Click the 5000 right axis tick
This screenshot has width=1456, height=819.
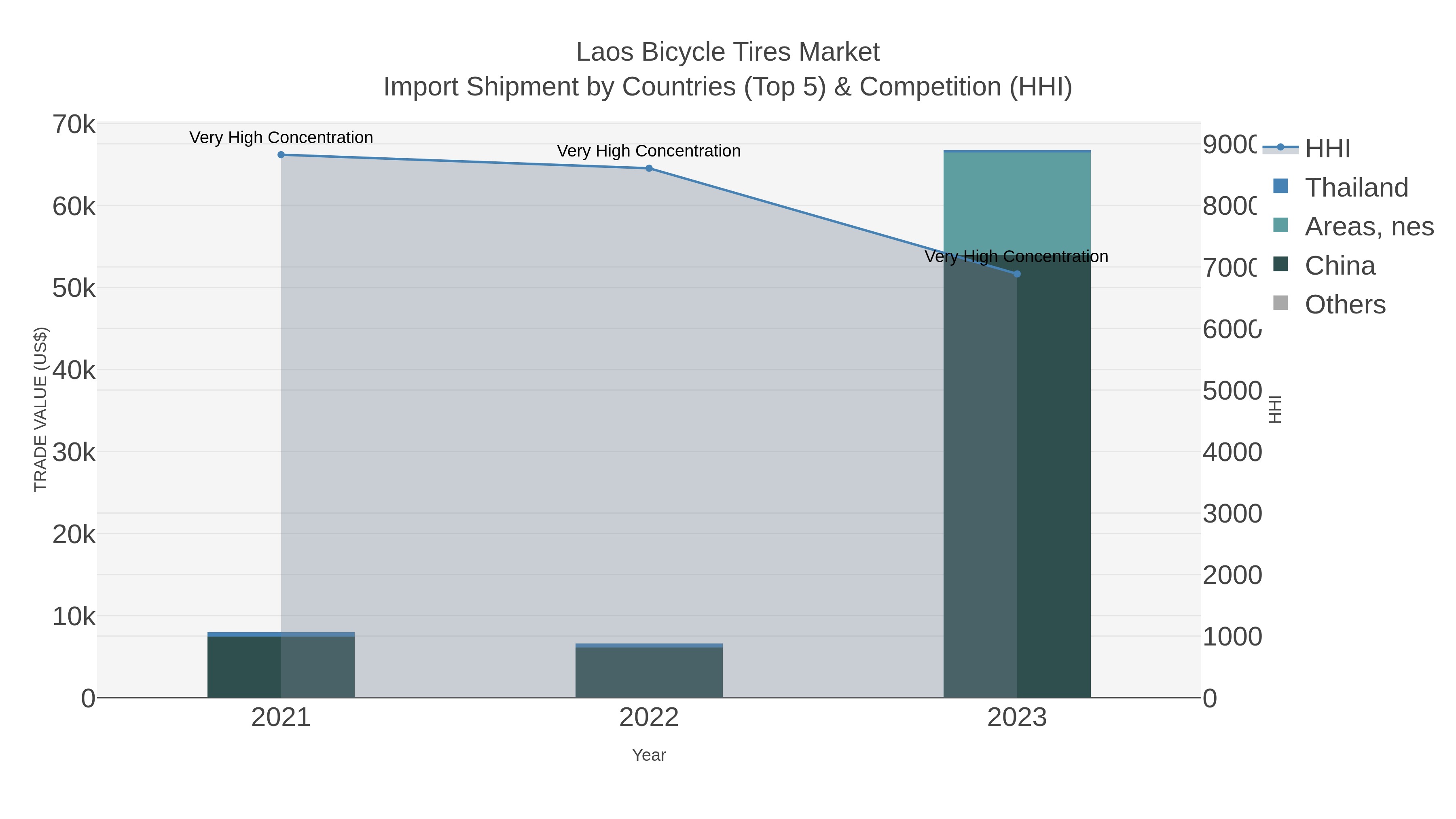click(x=1232, y=391)
